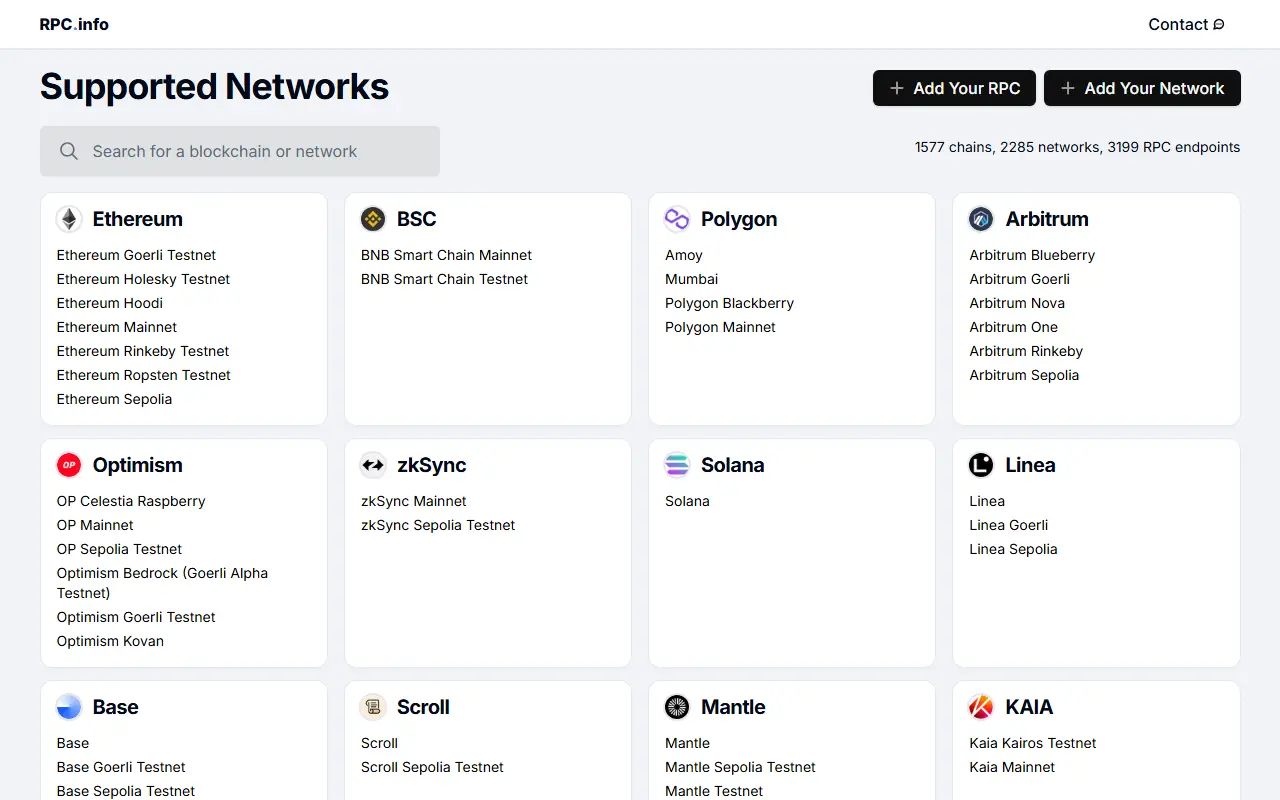
Task: Open Base Goerli Testnet
Action: [121, 767]
